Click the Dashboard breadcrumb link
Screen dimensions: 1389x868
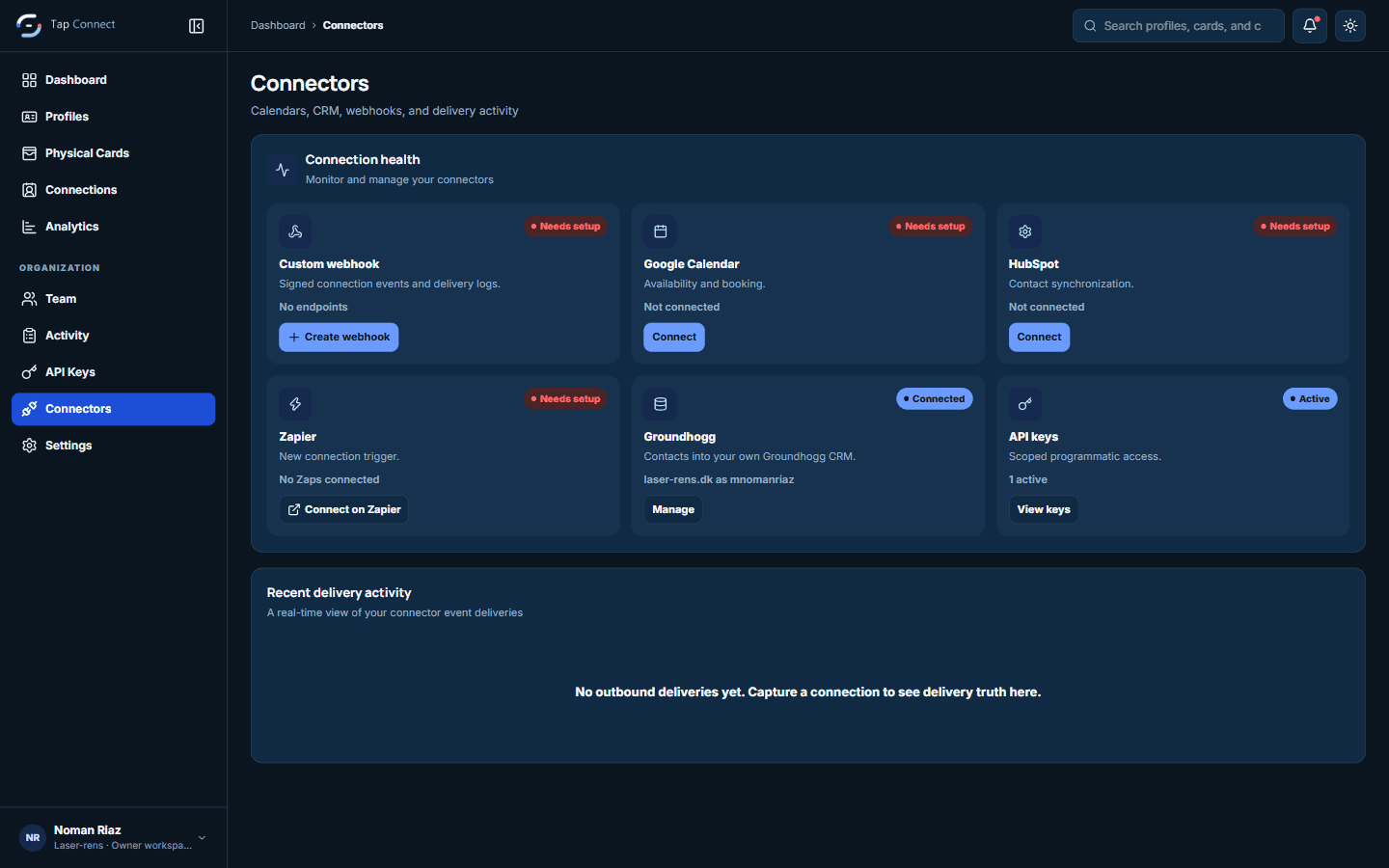point(278,26)
